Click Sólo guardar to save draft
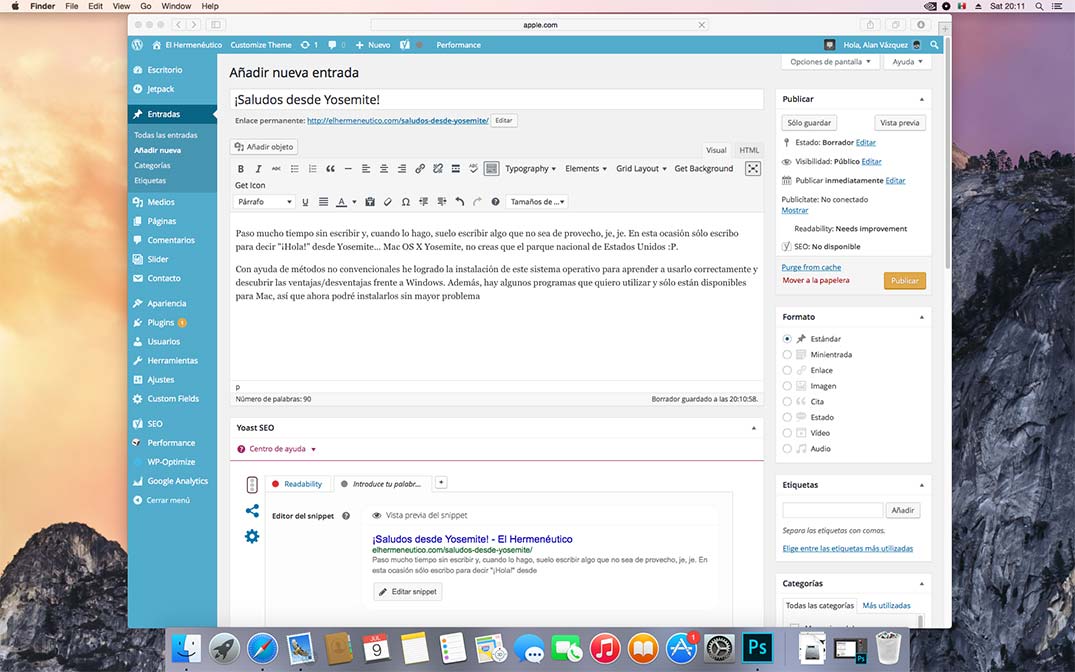This screenshot has width=1075, height=672. 809,123
